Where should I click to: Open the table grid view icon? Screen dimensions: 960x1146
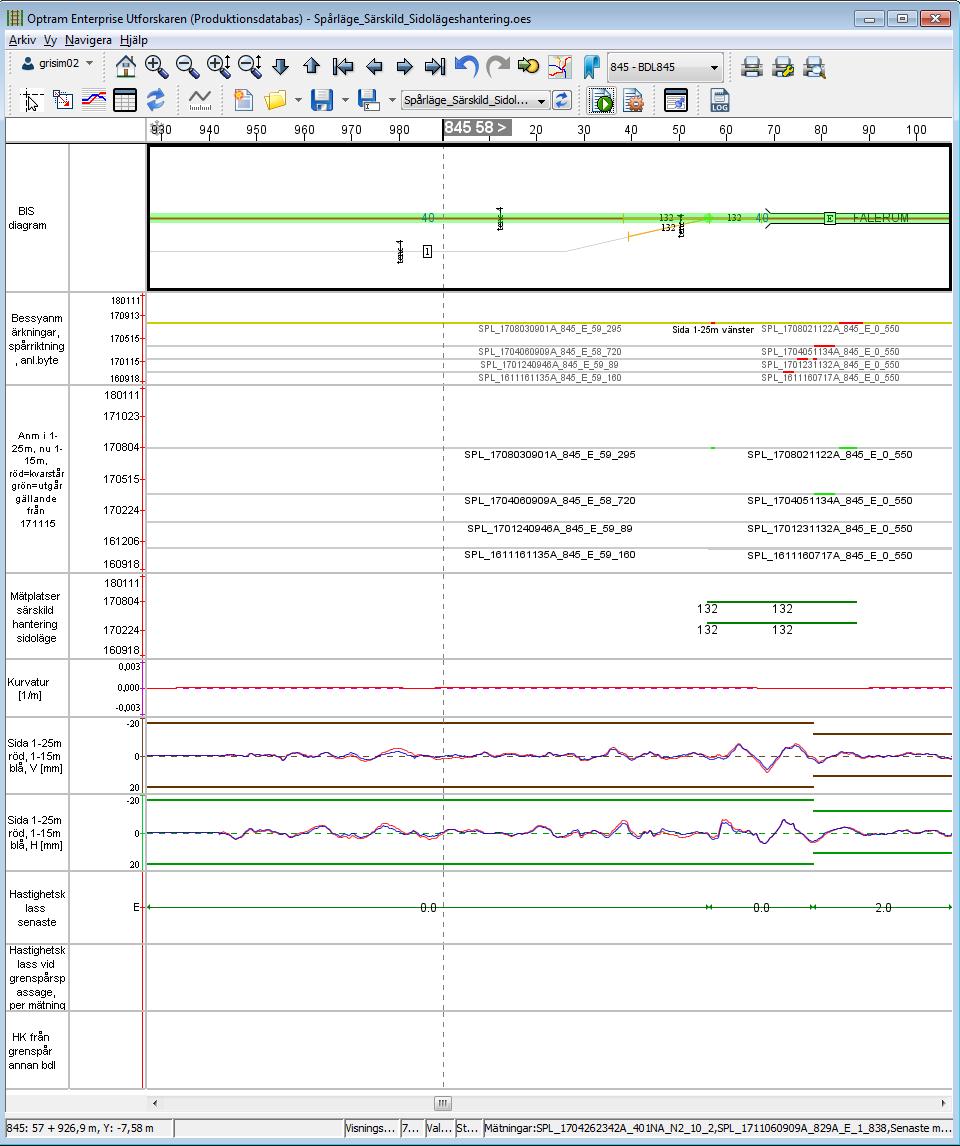(125, 100)
